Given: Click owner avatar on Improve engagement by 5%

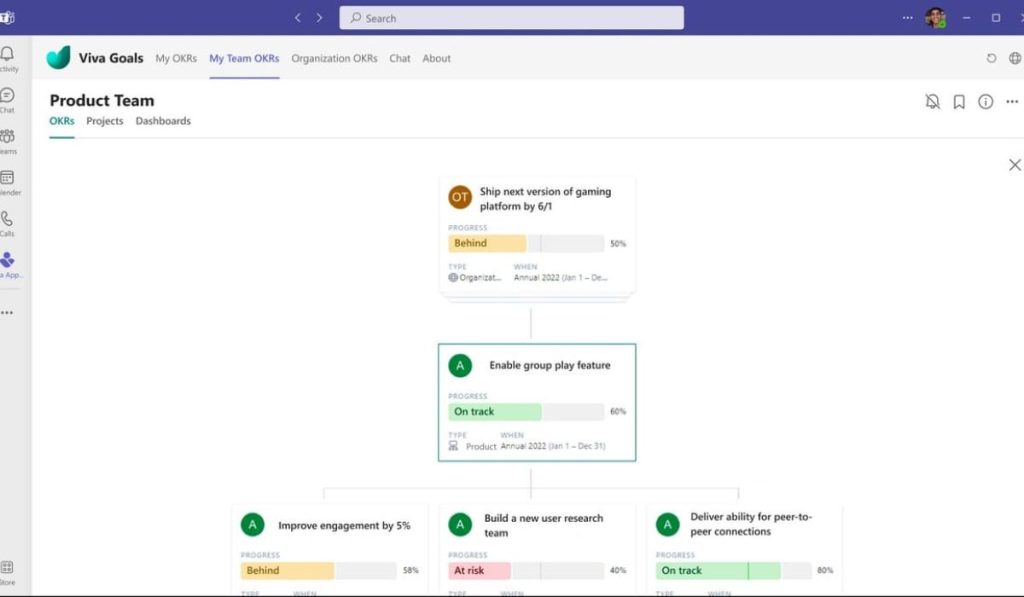Looking at the screenshot, I should pos(253,524).
